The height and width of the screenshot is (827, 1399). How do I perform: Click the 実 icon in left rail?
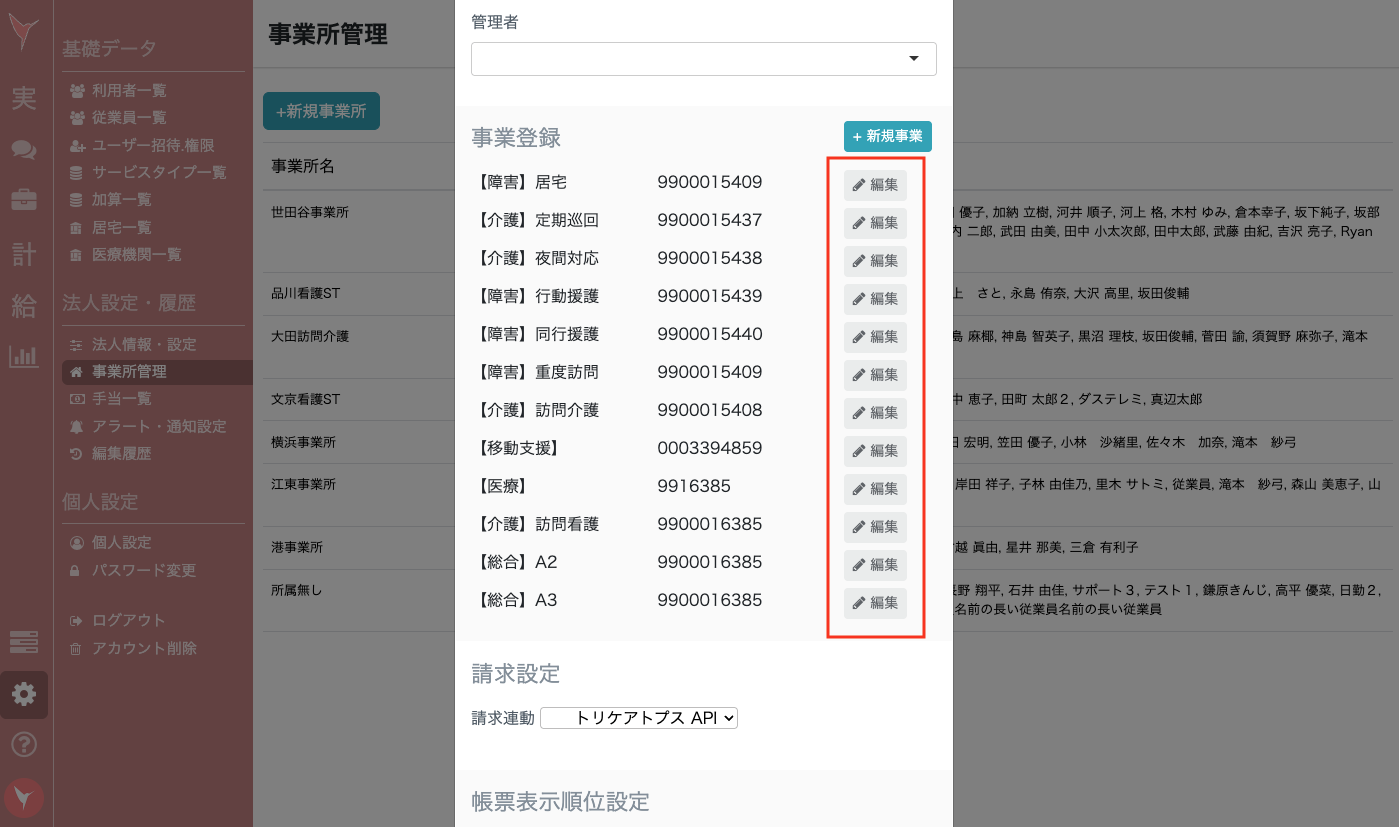(x=24, y=99)
